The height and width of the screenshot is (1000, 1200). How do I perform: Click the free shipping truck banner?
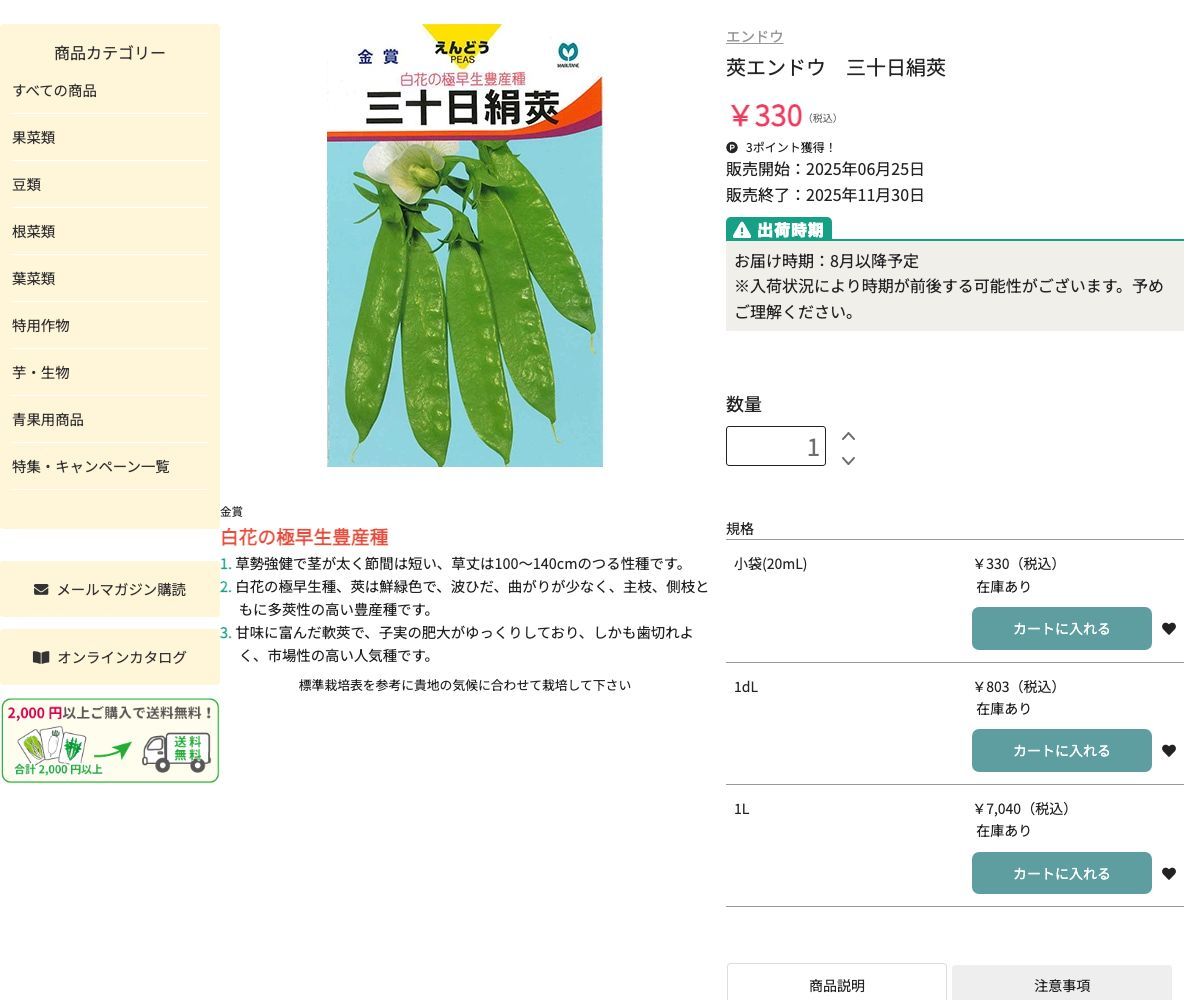coord(110,740)
